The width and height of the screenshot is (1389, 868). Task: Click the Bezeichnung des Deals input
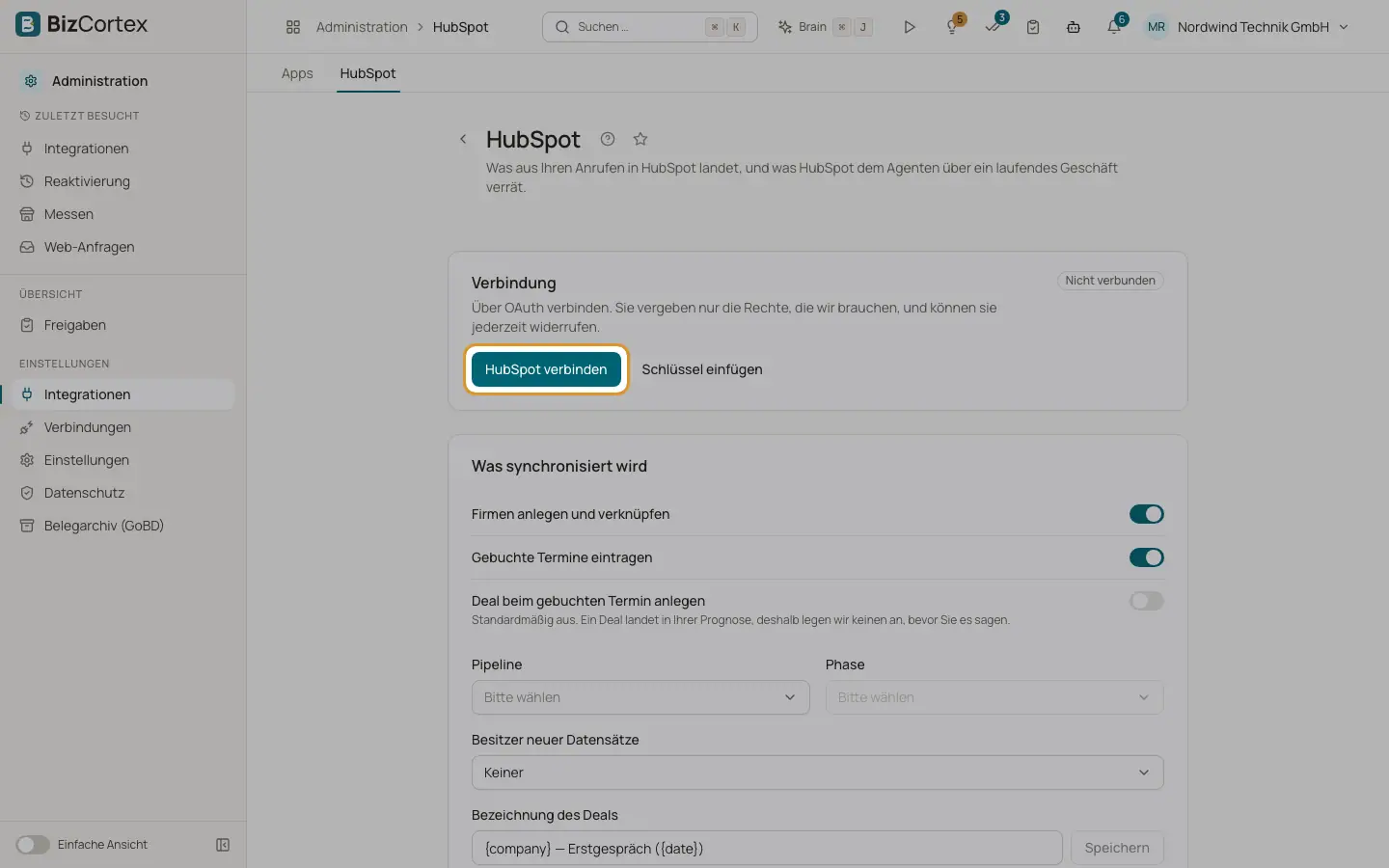(767, 848)
